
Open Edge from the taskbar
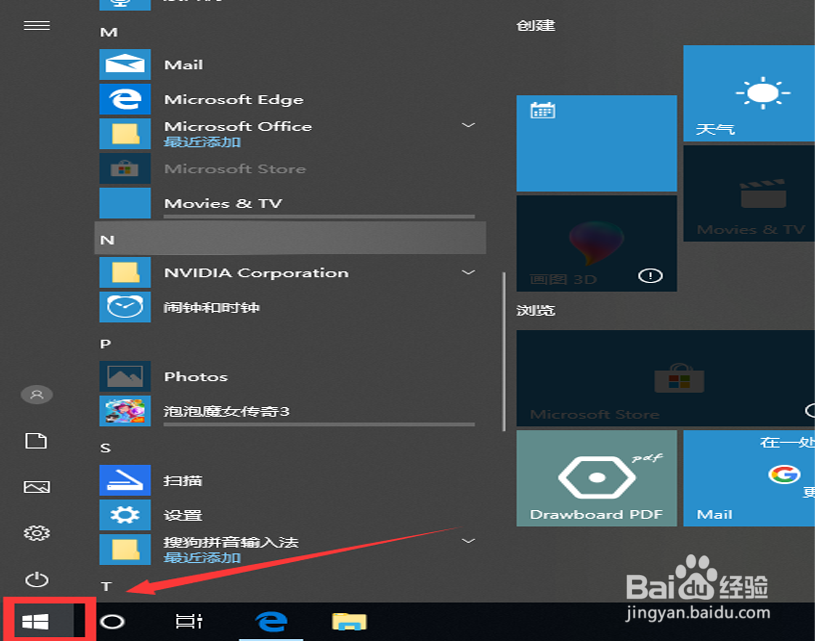point(271,621)
